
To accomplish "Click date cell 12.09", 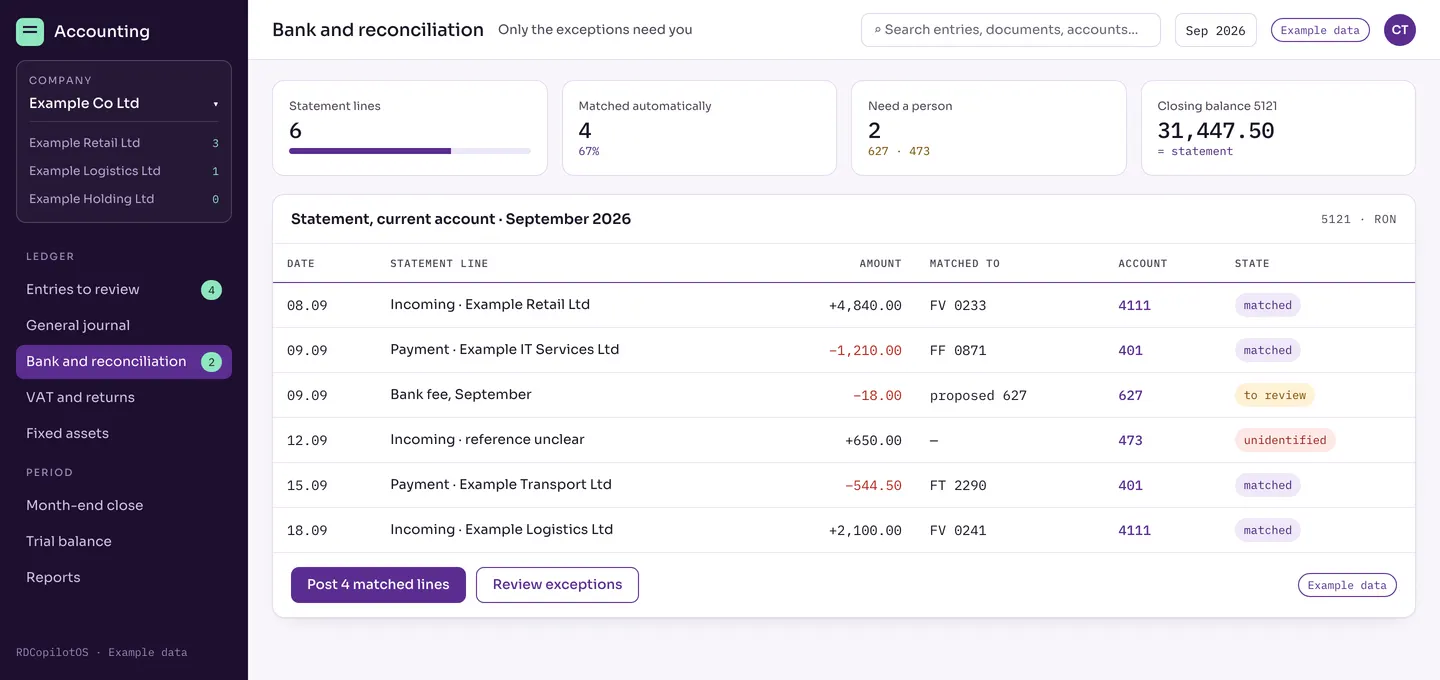I will click(x=307, y=440).
